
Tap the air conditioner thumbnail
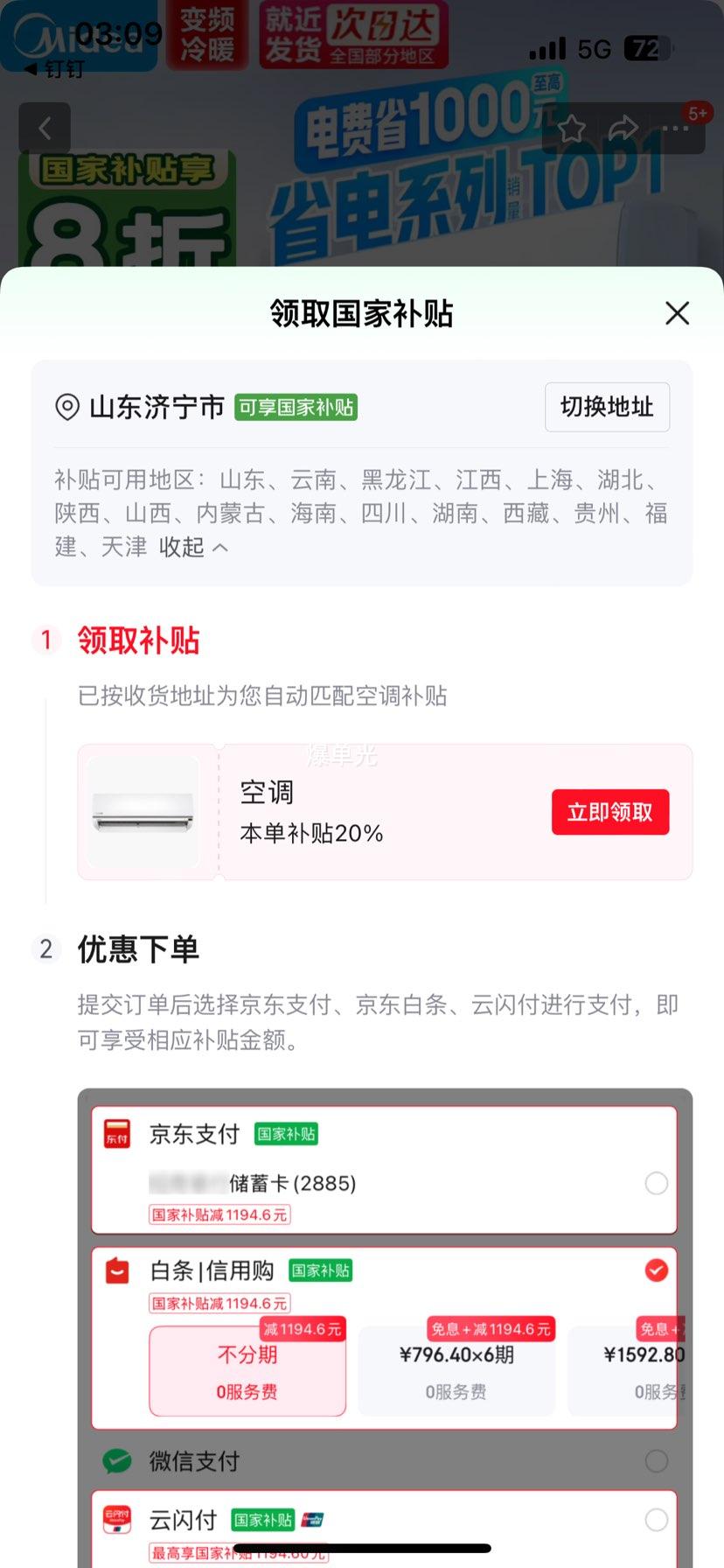(143, 812)
